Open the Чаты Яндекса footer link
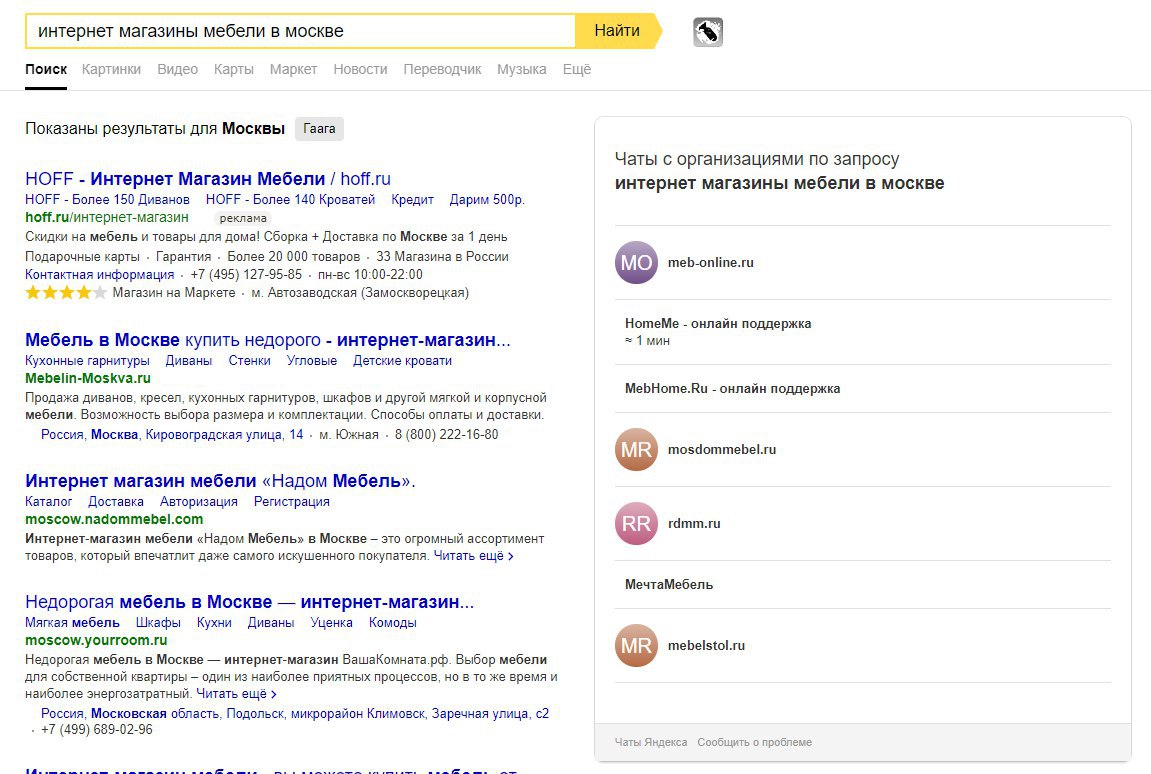1151x774 pixels. pos(651,742)
